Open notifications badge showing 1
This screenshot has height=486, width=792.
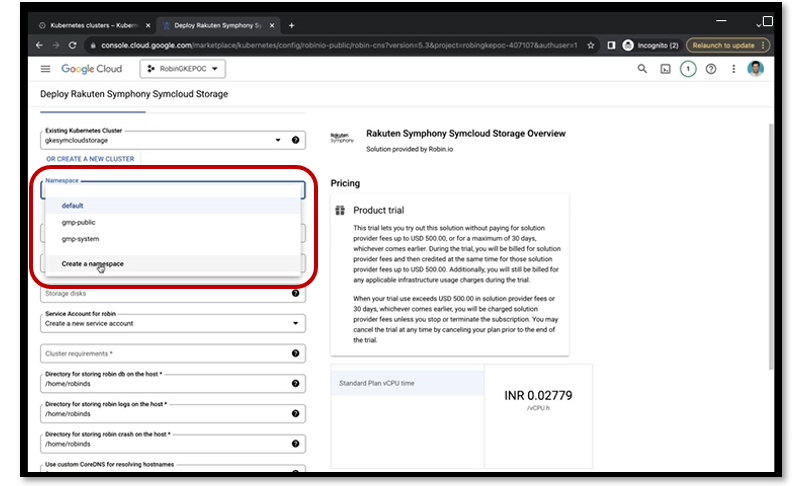point(688,69)
